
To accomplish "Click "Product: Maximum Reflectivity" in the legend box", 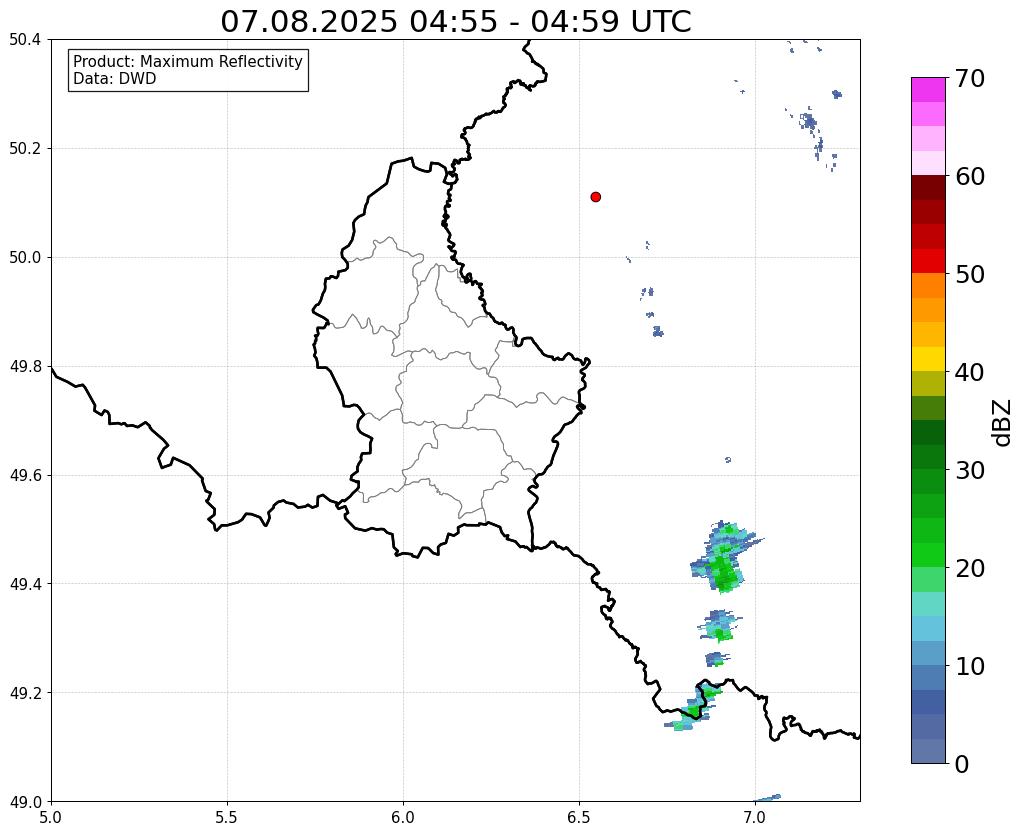I will pyautogui.click(x=188, y=61).
